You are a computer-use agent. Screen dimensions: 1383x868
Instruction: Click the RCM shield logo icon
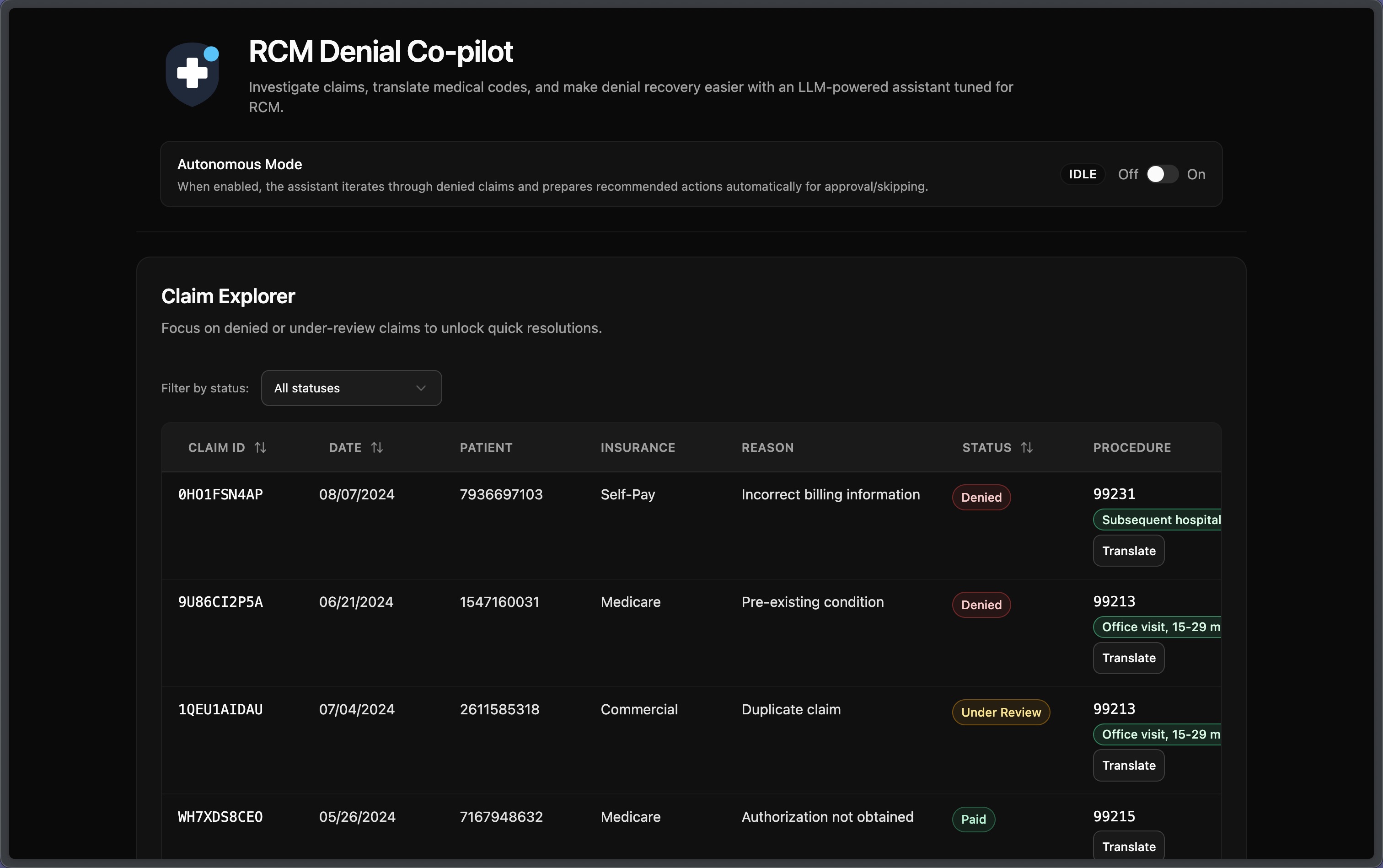(193, 74)
